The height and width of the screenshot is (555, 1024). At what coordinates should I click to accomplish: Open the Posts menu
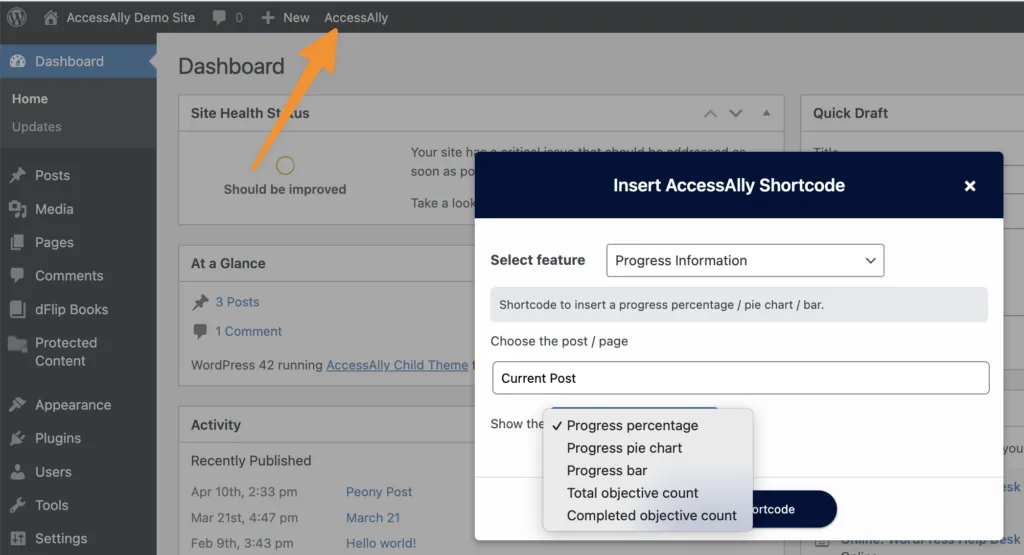pos(52,175)
